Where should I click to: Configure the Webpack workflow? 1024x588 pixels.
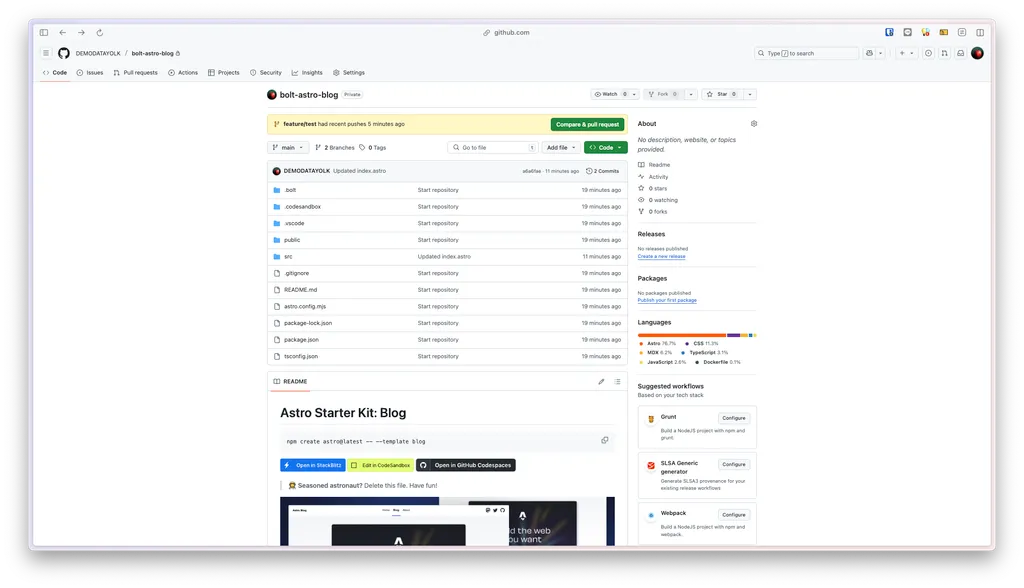pyautogui.click(x=733, y=515)
